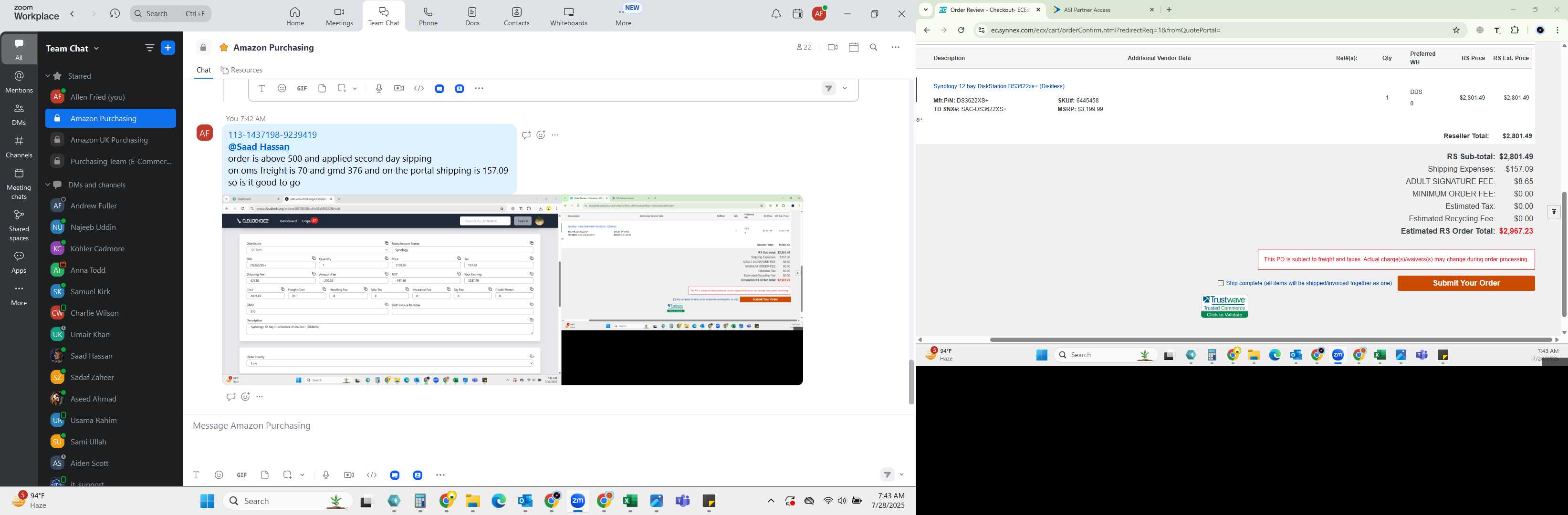Open more composer options ellipsis at bottom

coord(441,475)
